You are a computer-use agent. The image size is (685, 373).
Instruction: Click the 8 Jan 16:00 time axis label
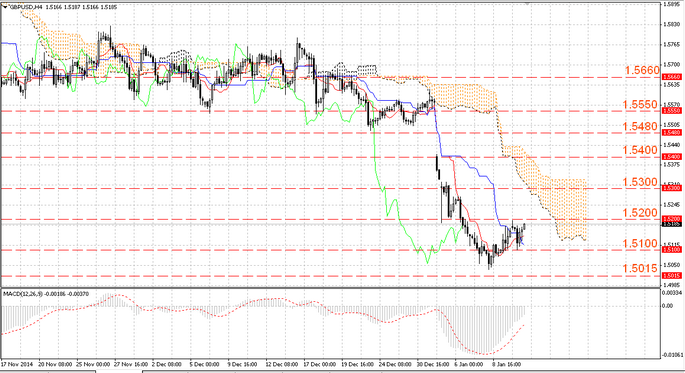[506, 364]
